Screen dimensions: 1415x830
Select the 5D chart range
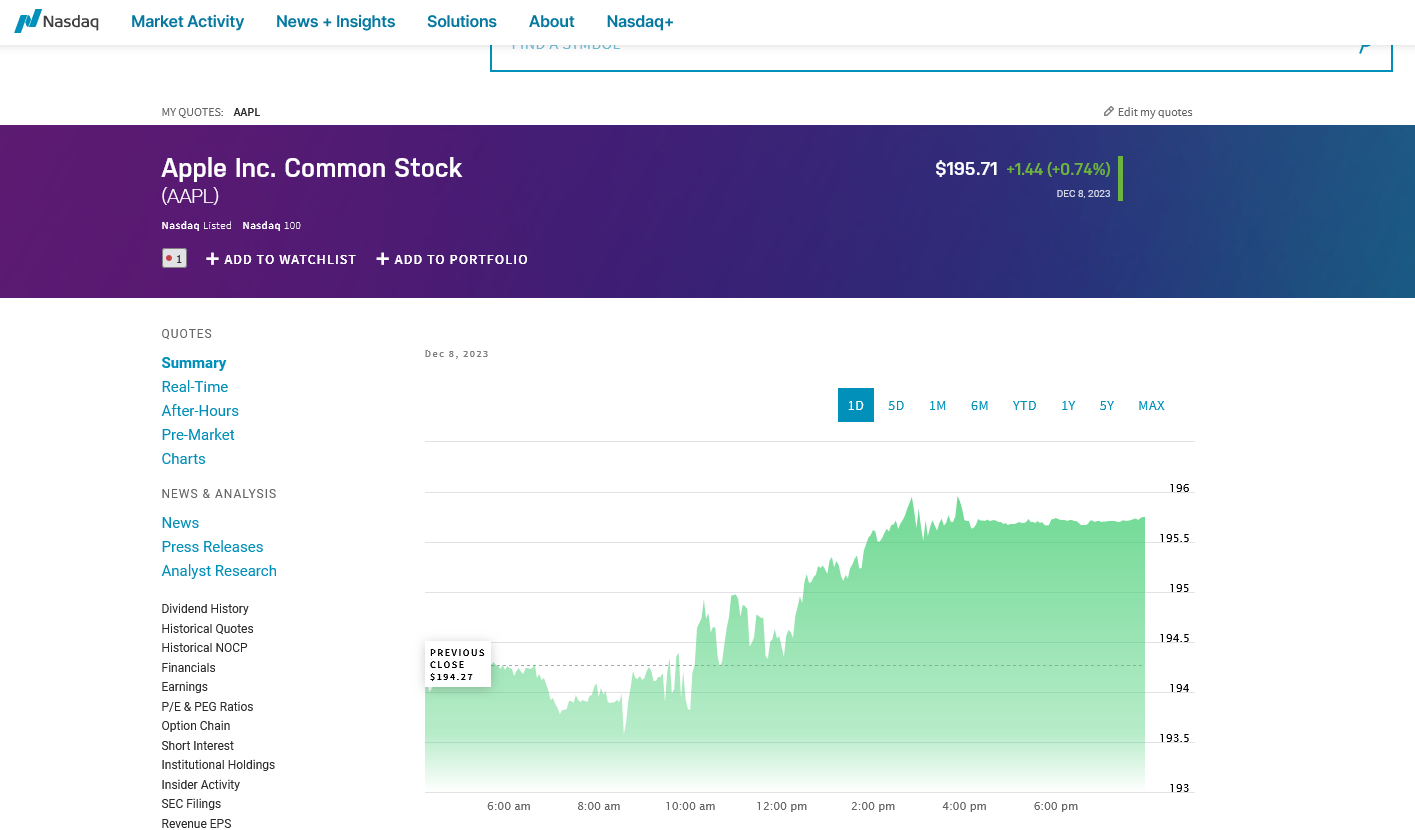896,405
